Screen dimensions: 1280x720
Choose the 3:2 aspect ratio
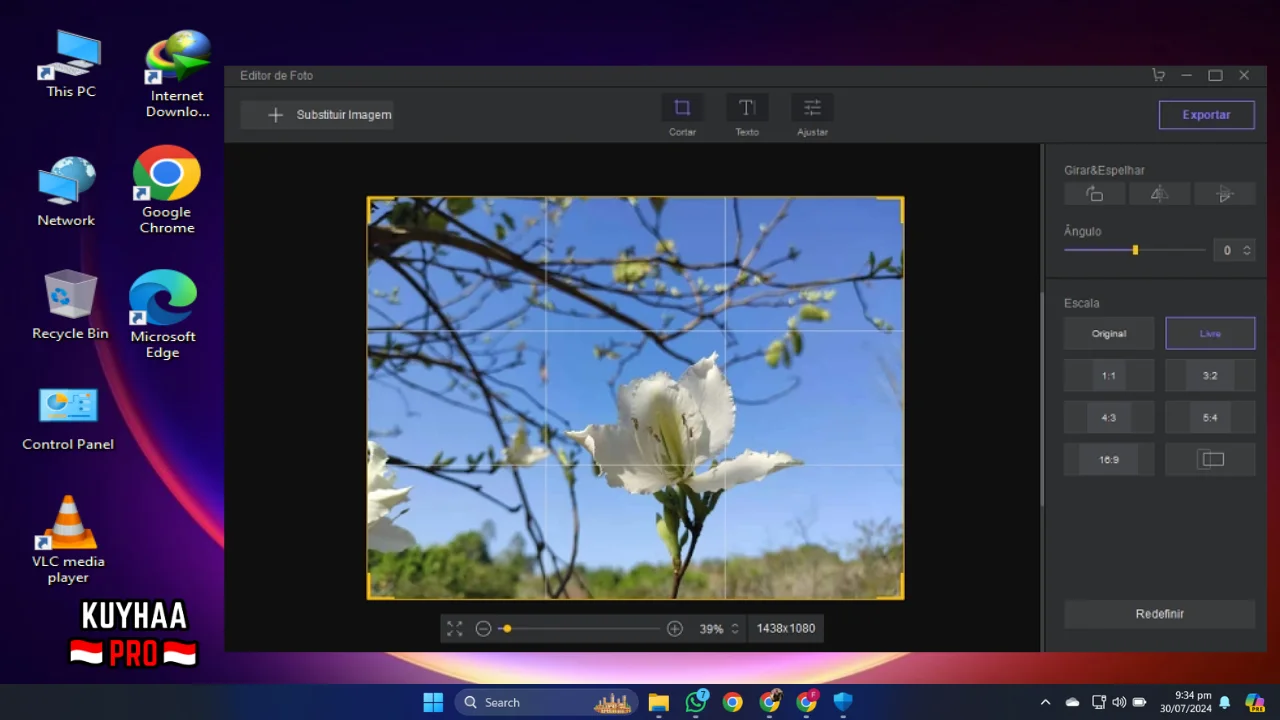(1210, 376)
